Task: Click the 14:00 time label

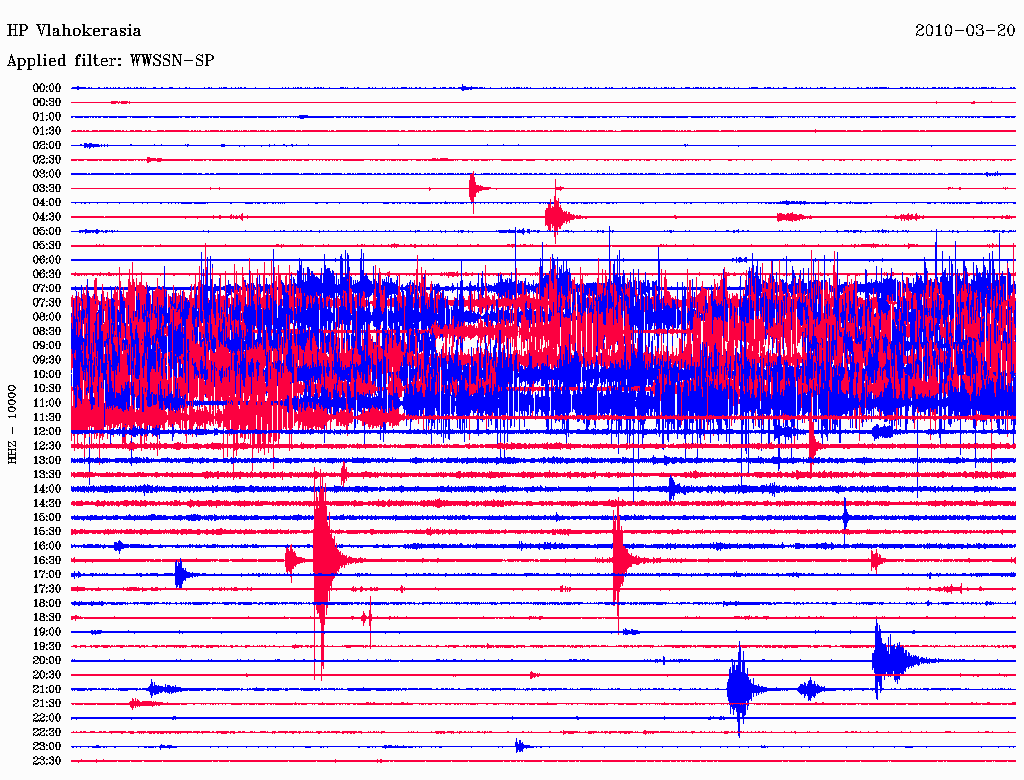Action: pyautogui.click(x=47, y=489)
